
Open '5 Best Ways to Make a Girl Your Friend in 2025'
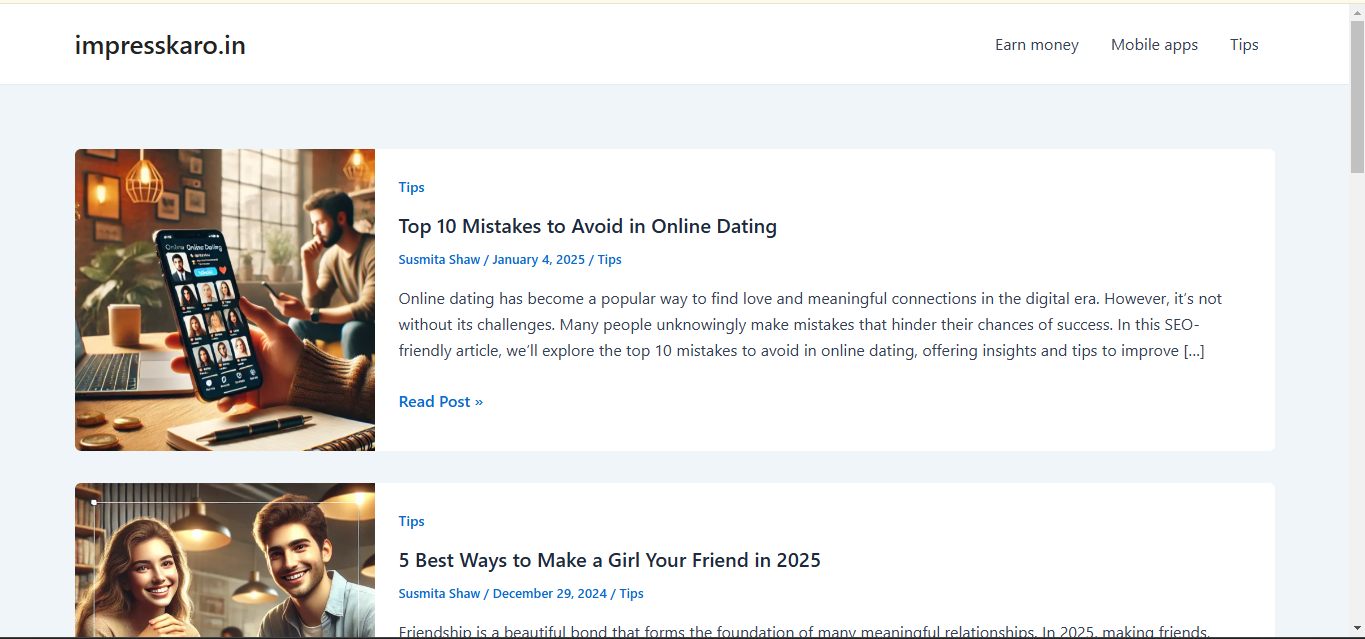(609, 560)
